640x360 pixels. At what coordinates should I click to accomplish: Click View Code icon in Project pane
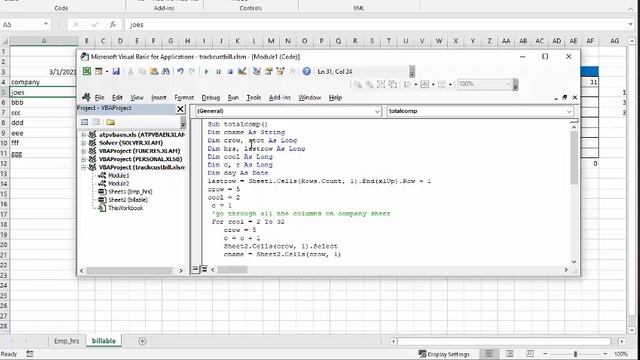pos(84,122)
